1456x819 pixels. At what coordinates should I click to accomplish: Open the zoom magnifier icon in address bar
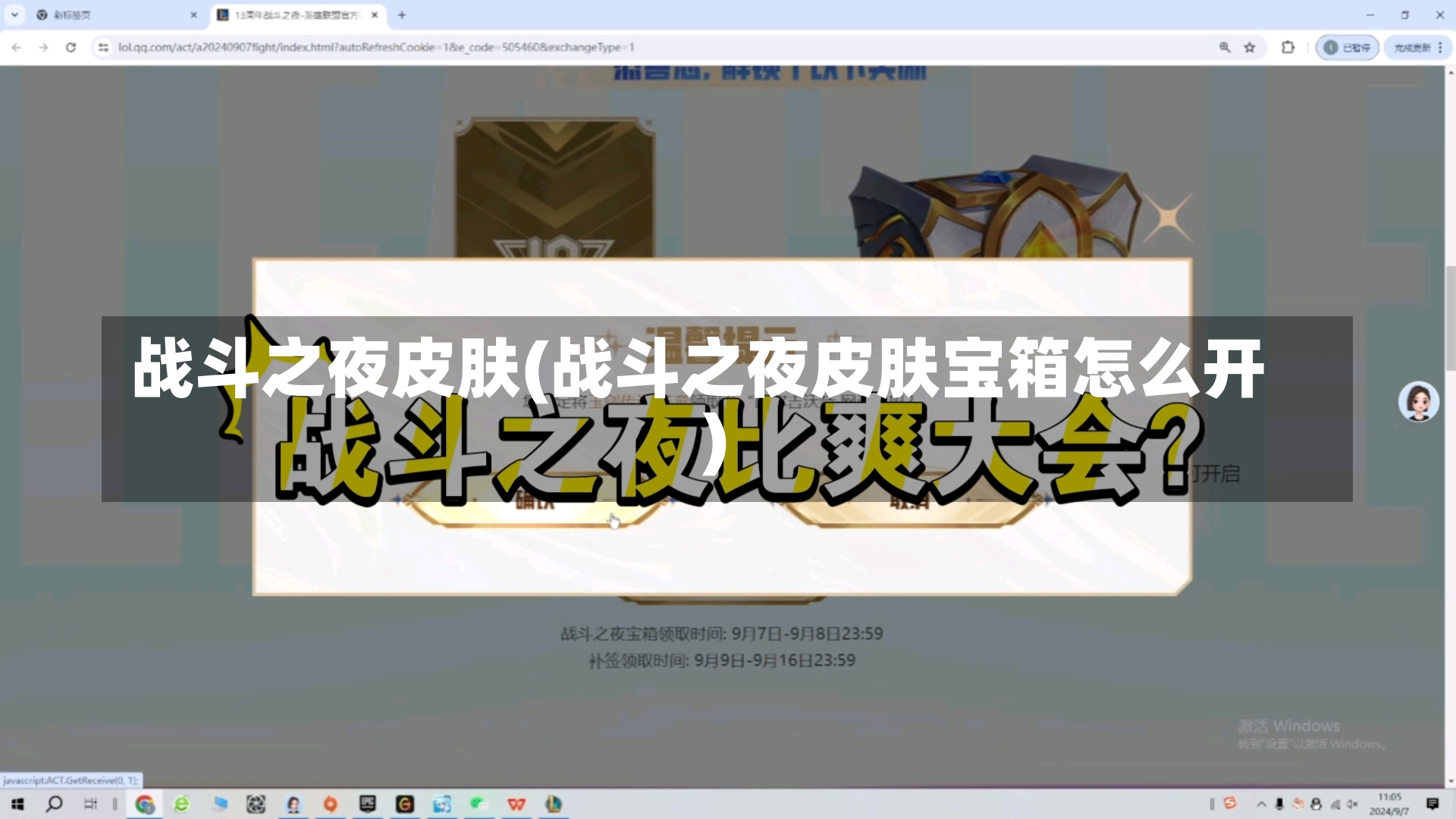pyautogui.click(x=1225, y=47)
